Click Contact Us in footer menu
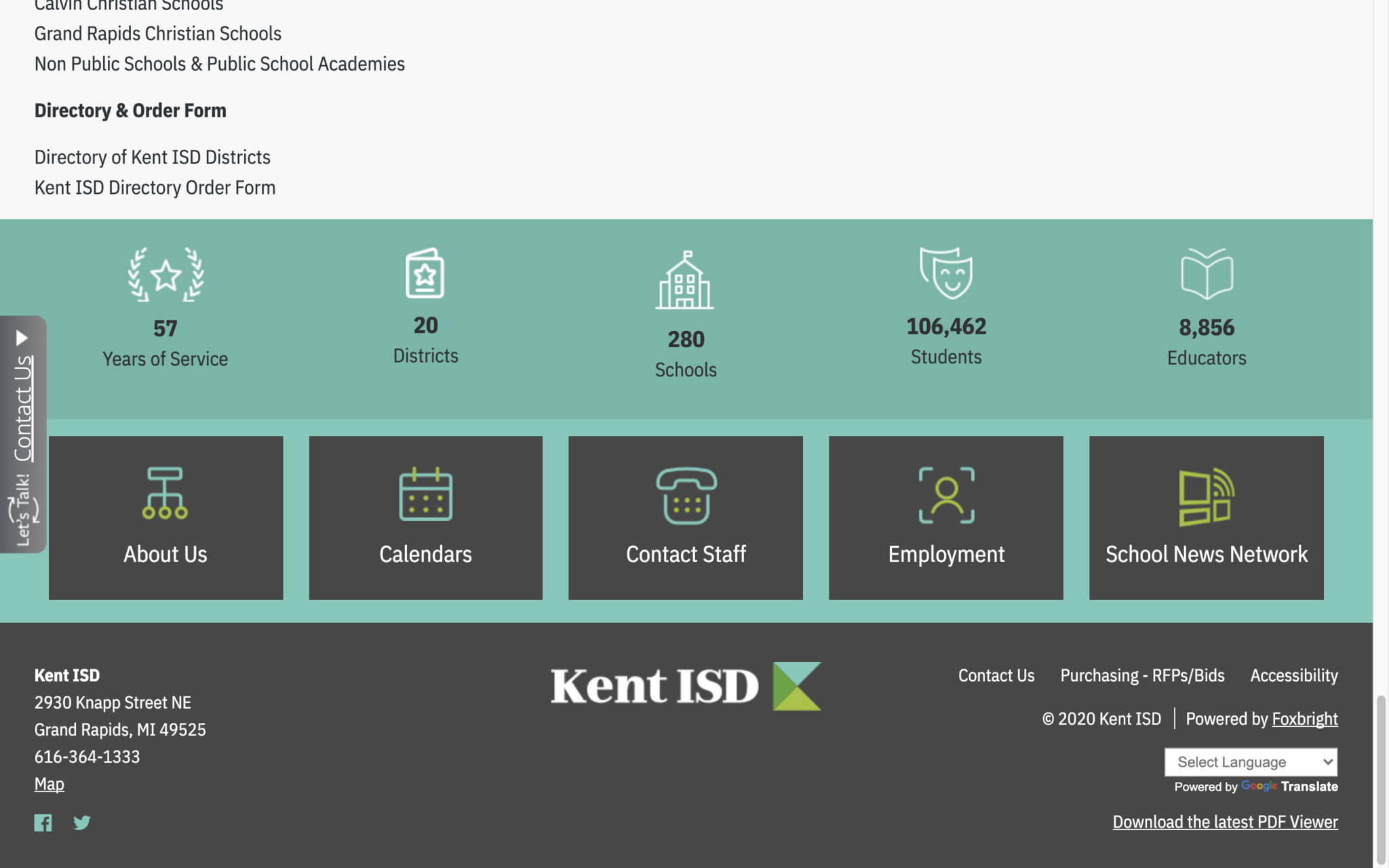This screenshot has width=1389, height=868. pyautogui.click(x=996, y=675)
